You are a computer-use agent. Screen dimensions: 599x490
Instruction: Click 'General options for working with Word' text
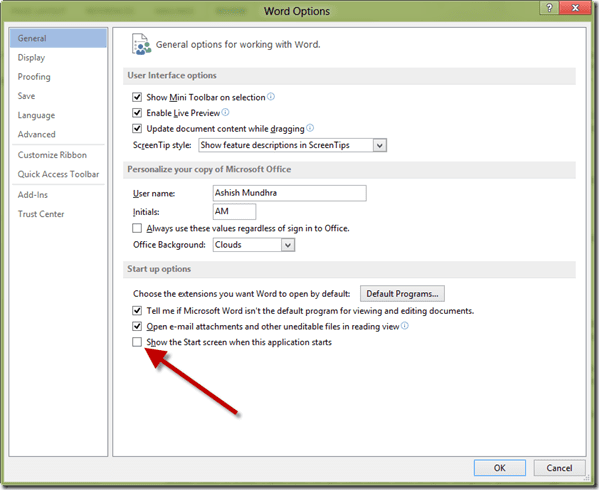pyautogui.click(x=238, y=45)
